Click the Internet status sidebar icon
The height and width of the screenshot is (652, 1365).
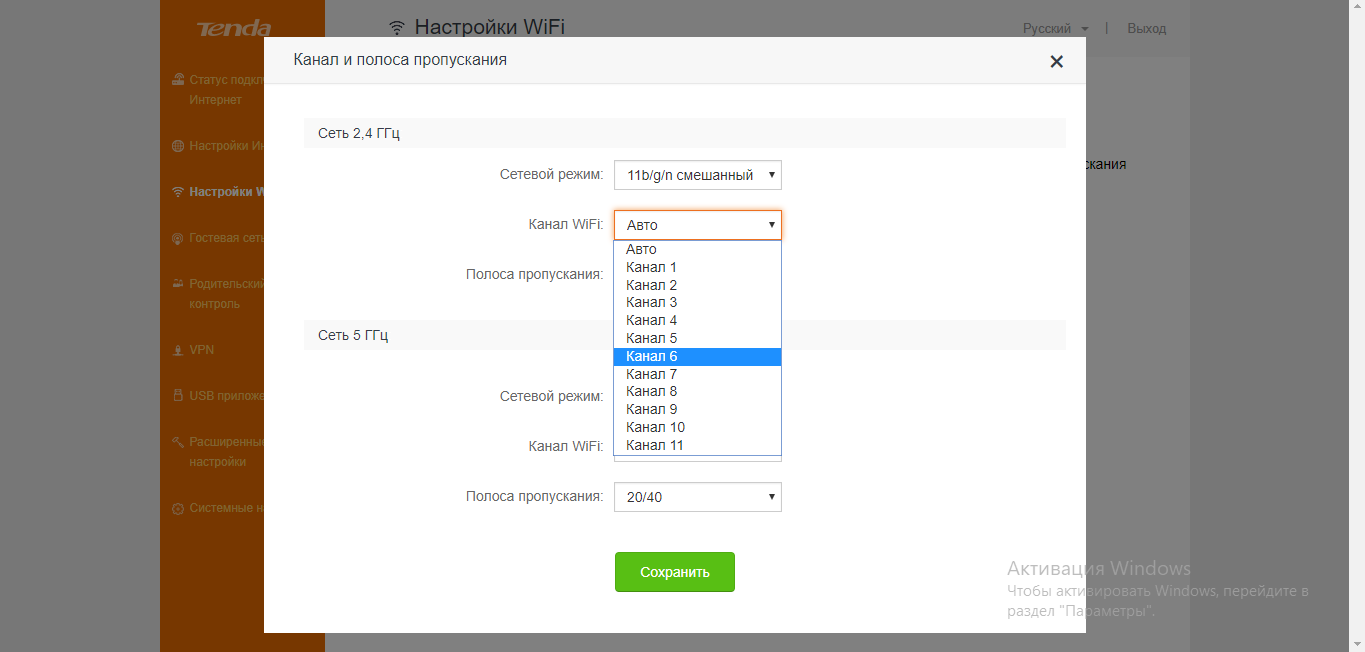tap(178, 80)
